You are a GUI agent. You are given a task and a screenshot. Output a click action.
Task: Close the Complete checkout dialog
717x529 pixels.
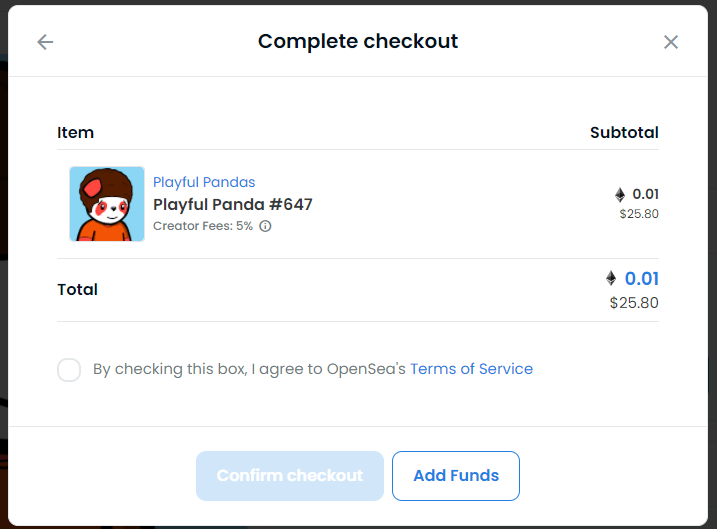(x=670, y=42)
